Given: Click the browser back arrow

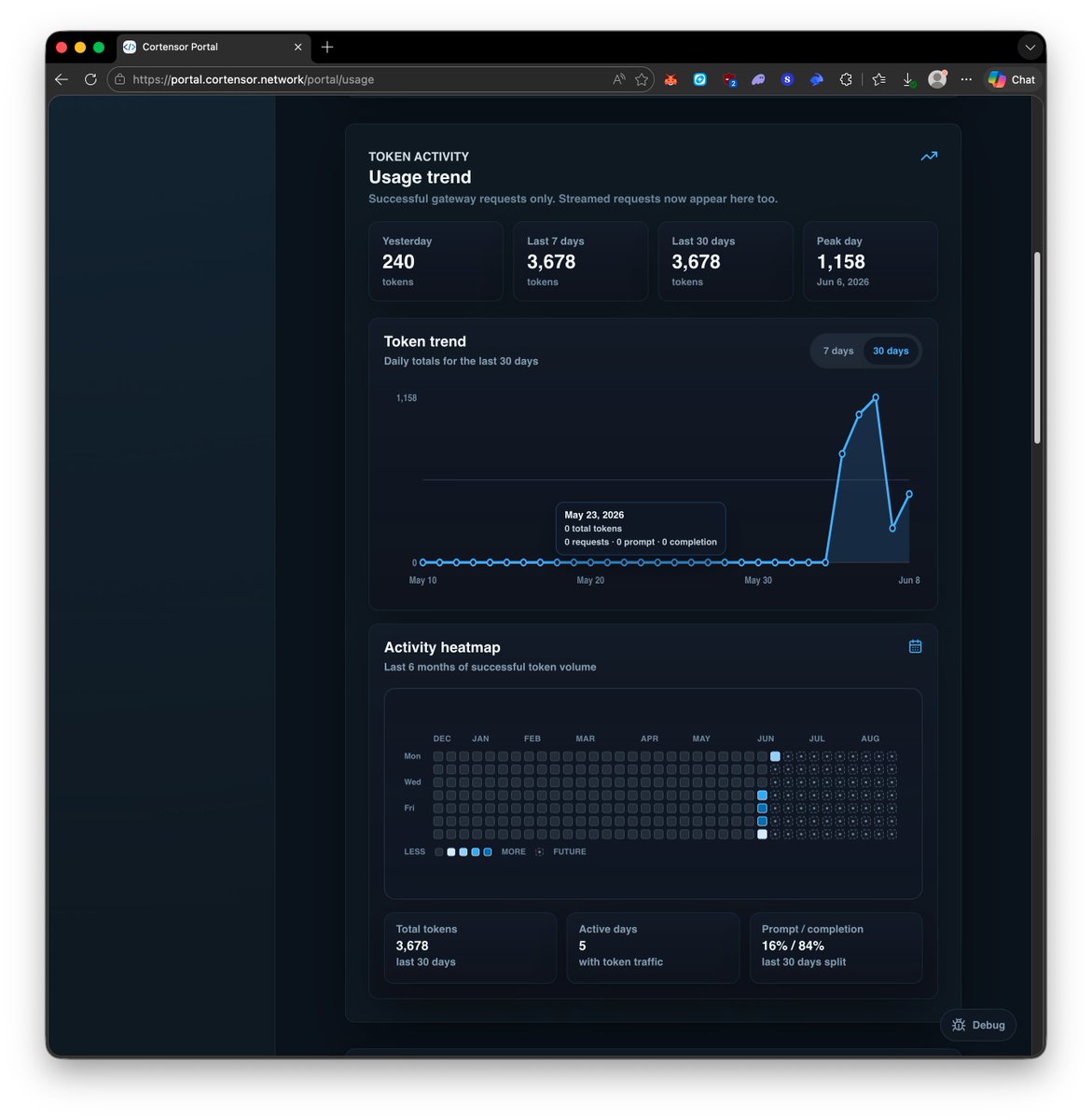Looking at the screenshot, I should 62,79.
